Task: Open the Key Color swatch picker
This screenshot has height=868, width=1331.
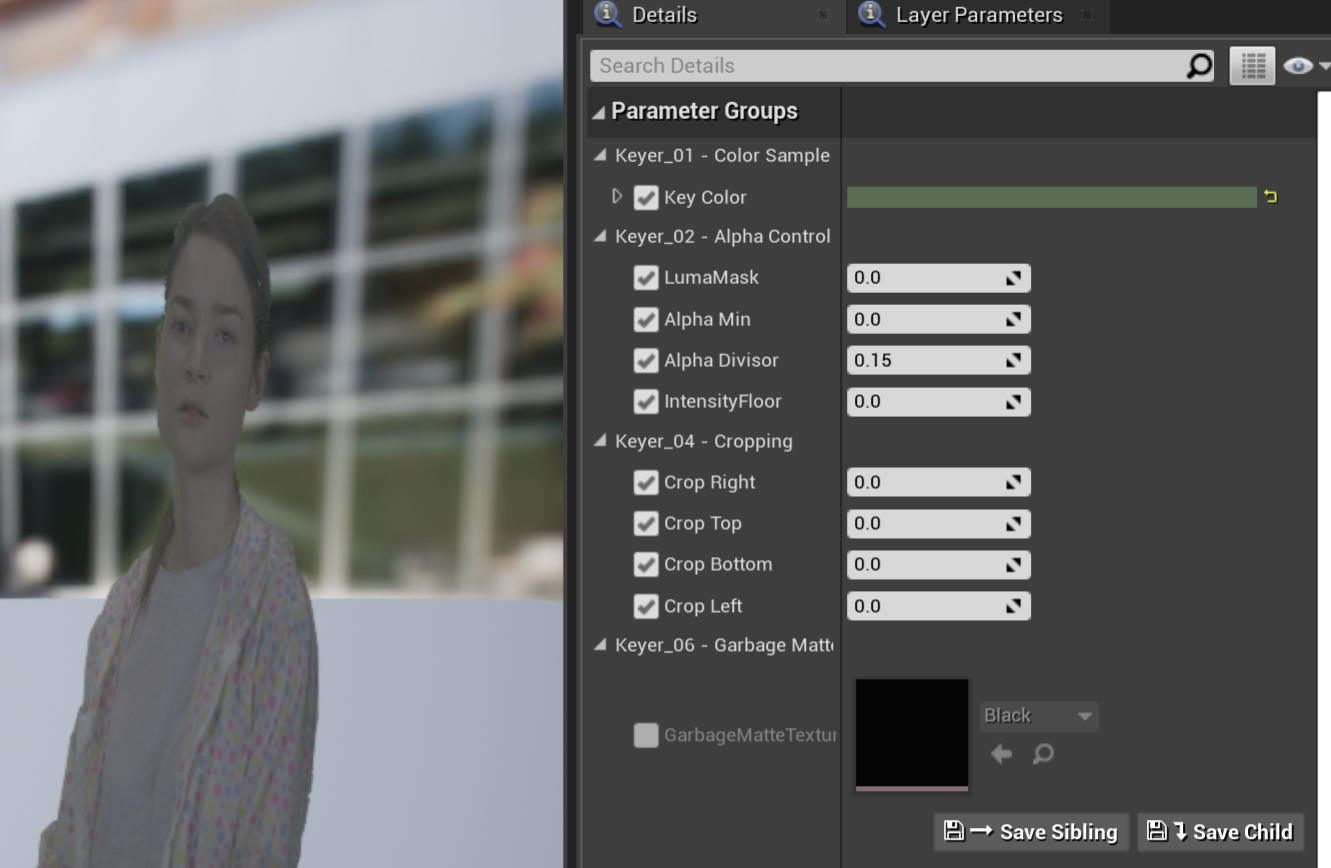Action: tap(1051, 197)
